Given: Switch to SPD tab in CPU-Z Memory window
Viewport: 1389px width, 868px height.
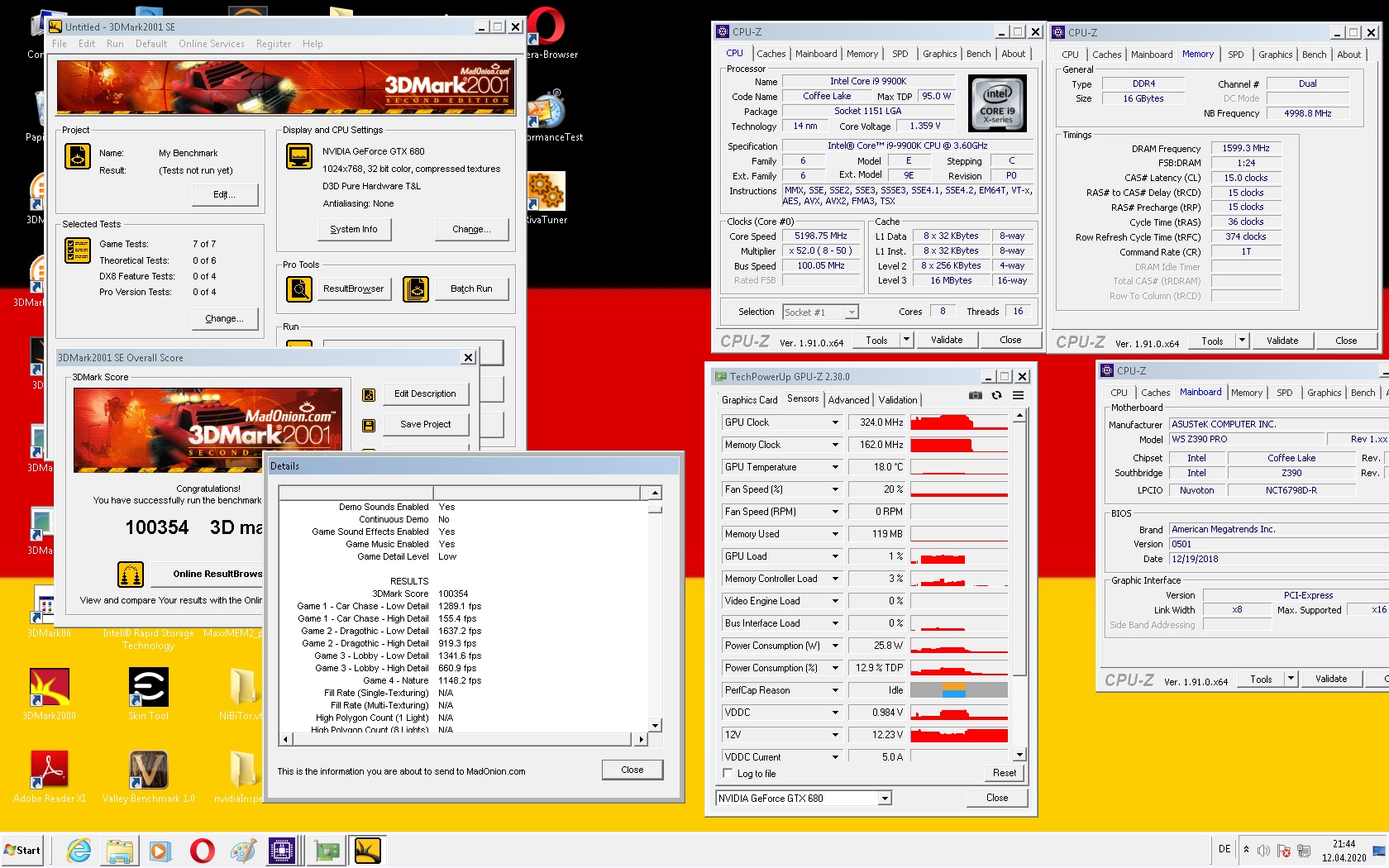Looking at the screenshot, I should 1236,55.
